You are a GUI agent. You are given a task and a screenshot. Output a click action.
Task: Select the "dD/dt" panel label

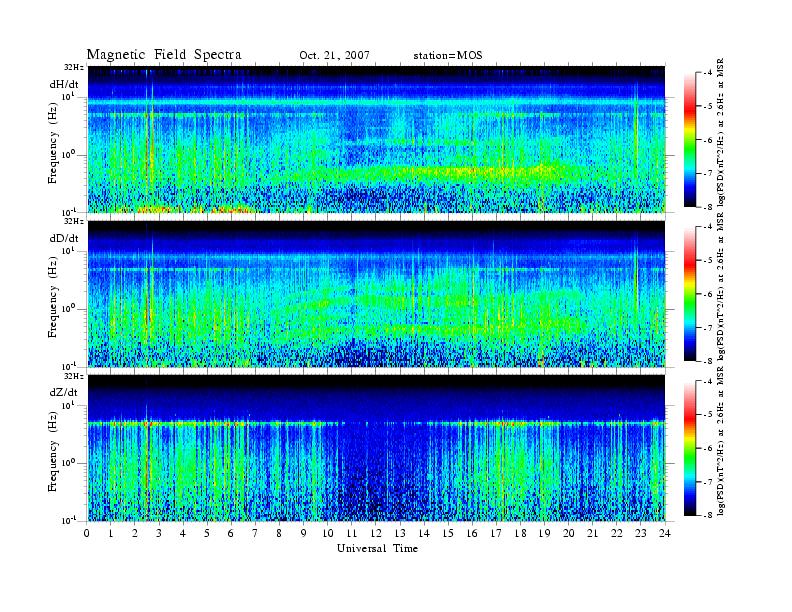pos(64,238)
